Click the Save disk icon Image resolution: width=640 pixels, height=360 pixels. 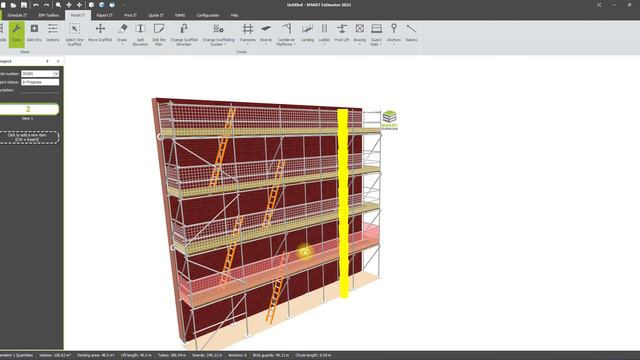pos(24,5)
